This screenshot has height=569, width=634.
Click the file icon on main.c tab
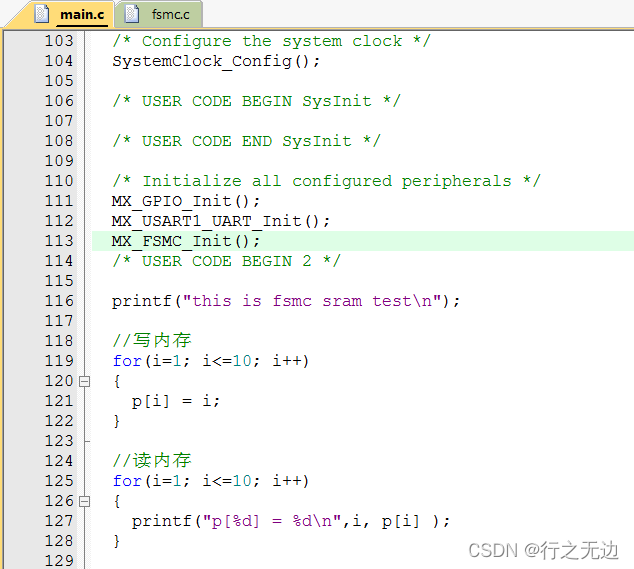[42, 14]
